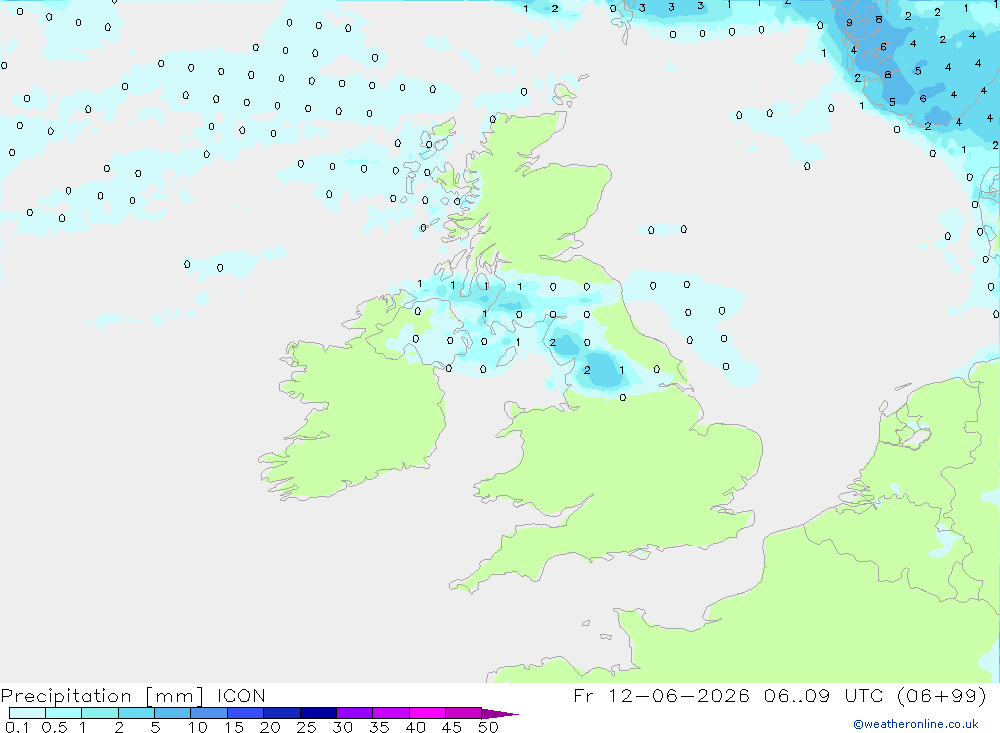Open the weatheronline.co.uk link
Image resolution: width=1000 pixels, height=733 pixels.
click(x=916, y=724)
